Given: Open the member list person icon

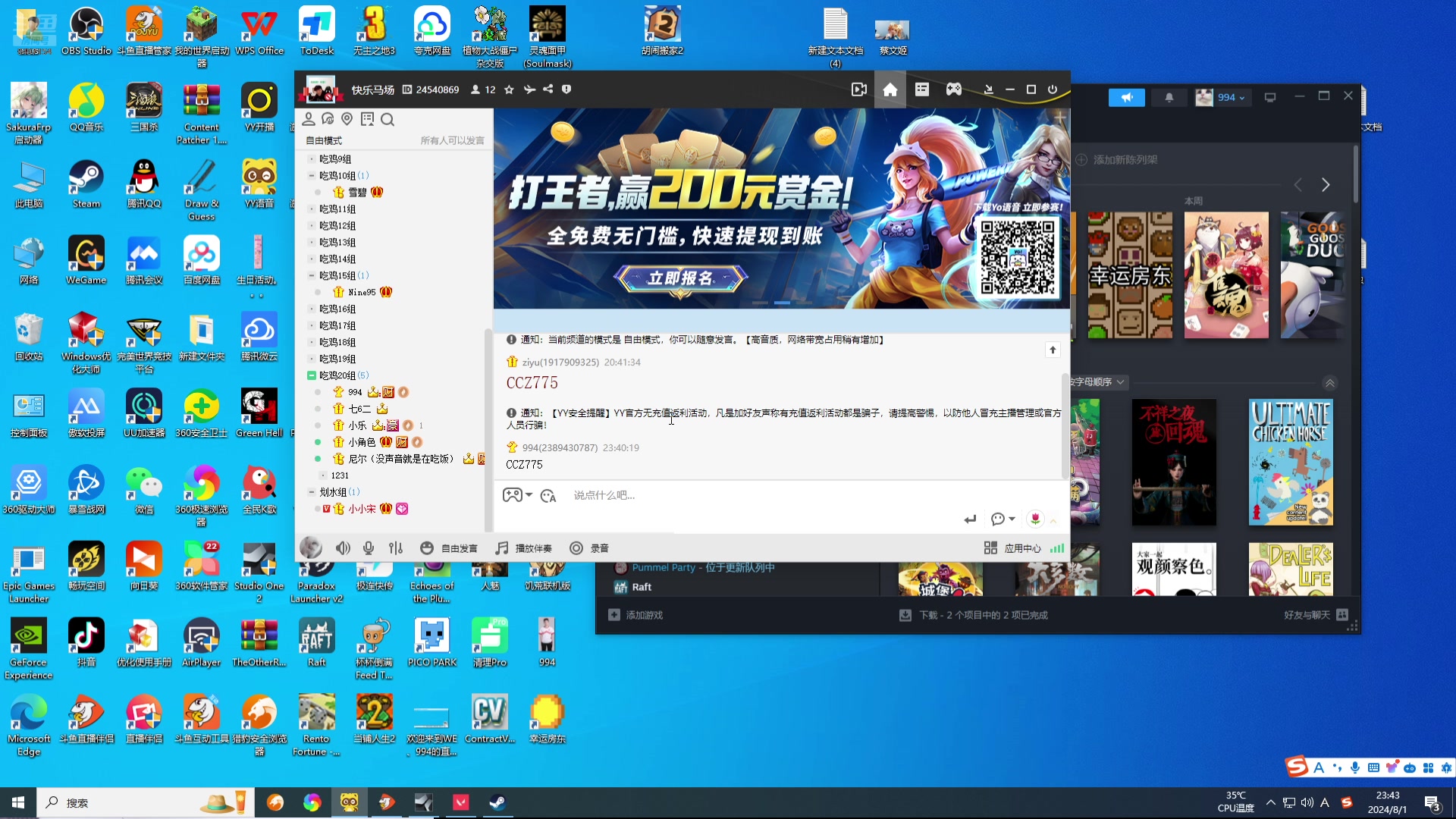Looking at the screenshot, I should point(309,119).
